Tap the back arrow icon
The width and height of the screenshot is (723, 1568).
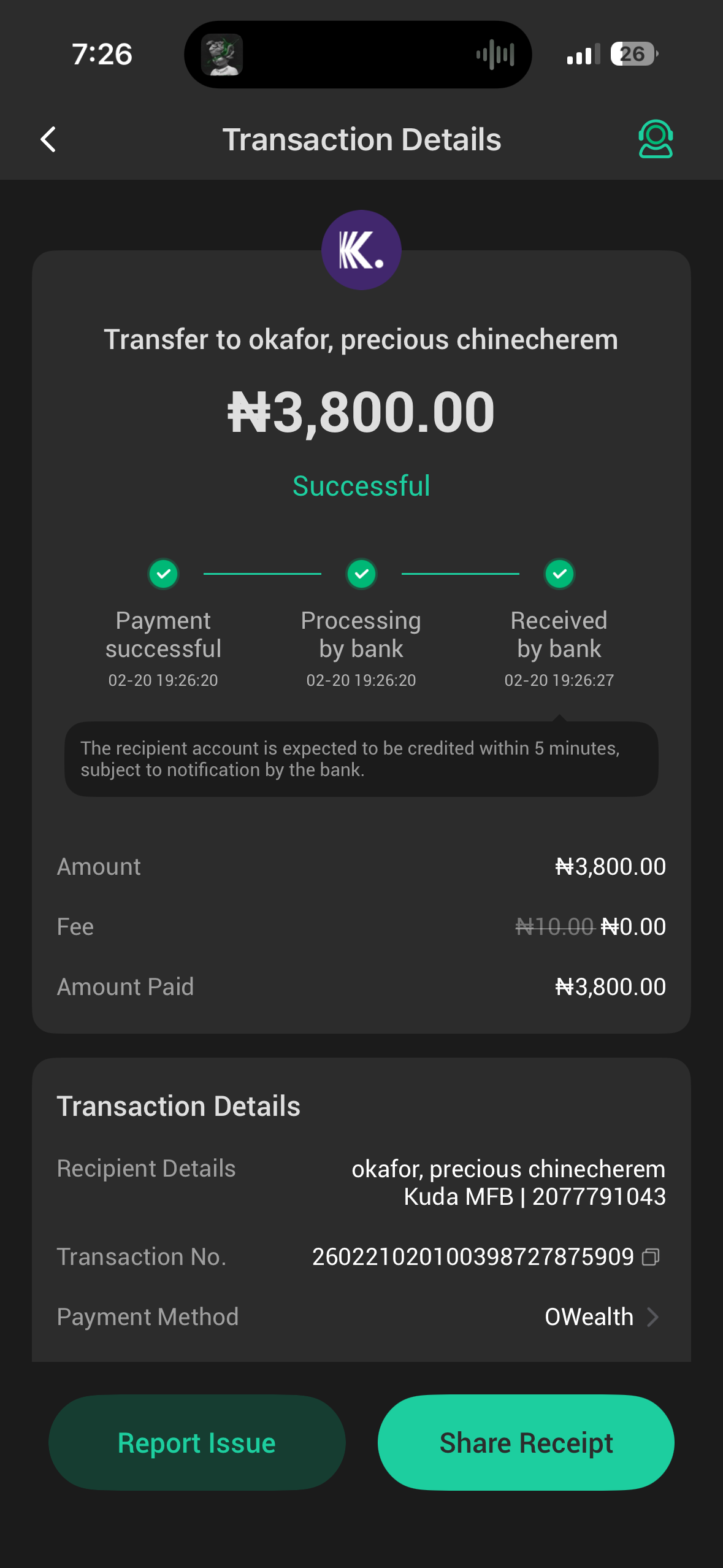click(48, 139)
